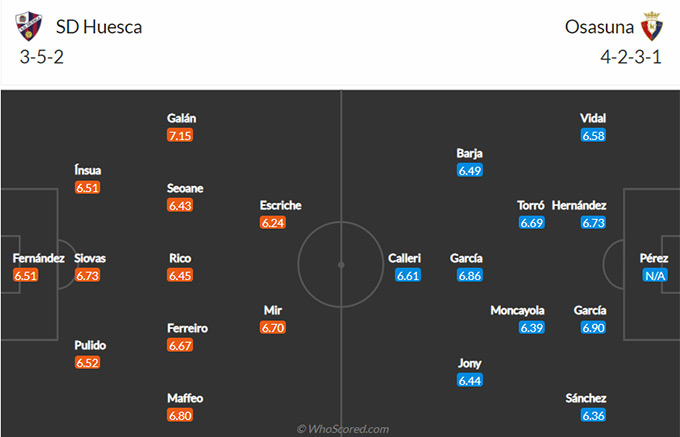Click player name Moncayola
Image resolution: width=680 pixels, height=437 pixels.
coord(517,310)
